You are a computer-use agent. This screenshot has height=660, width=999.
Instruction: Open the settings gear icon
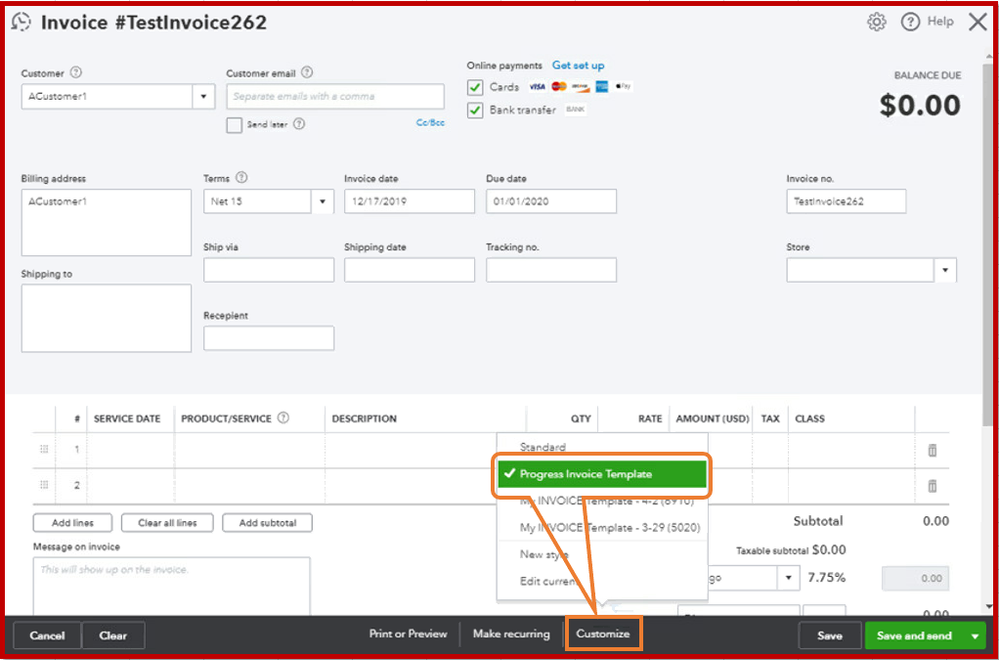point(876,21)
